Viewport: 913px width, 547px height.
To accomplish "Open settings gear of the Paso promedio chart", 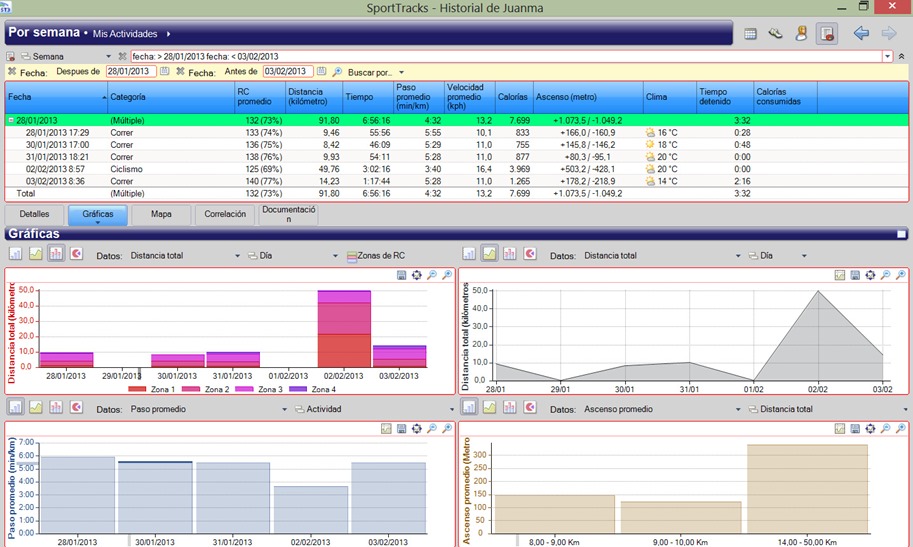I will pos(416,429).
